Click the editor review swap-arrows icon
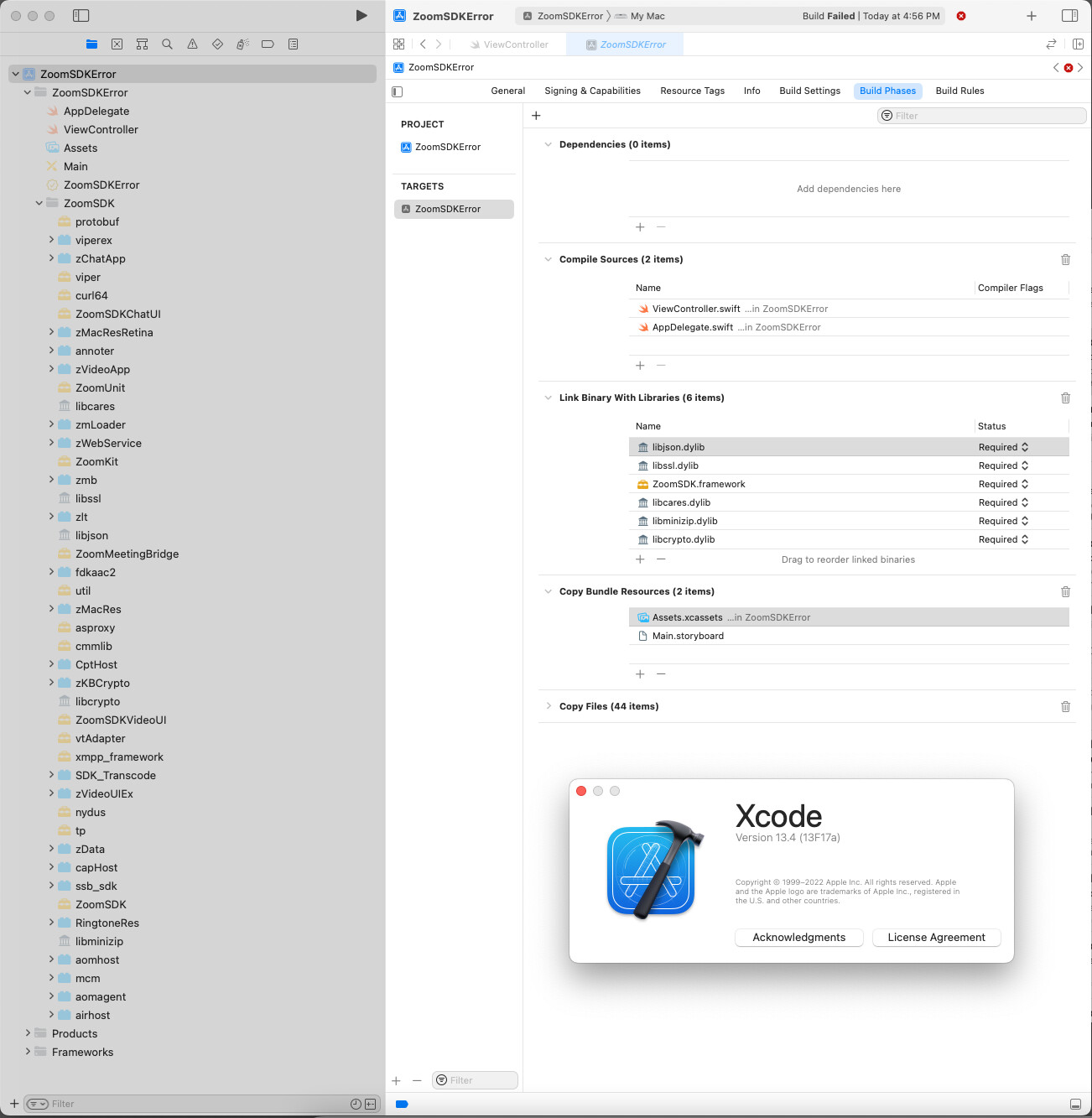The height and width of the screenshot is (1118, 1092). click(x=1051, y=44)
